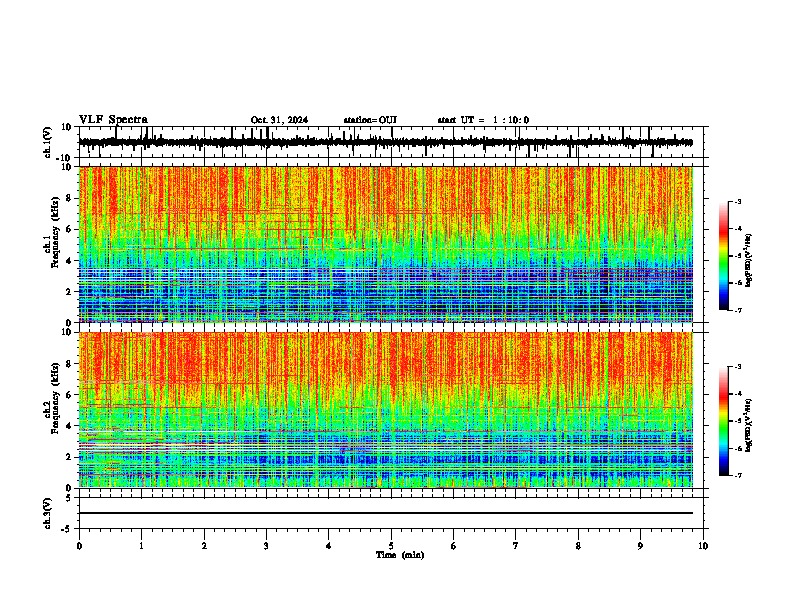Click the "ch.1(V)" waveform axis label
Viewport: 792px width, 612px height.
pos(47,142)
